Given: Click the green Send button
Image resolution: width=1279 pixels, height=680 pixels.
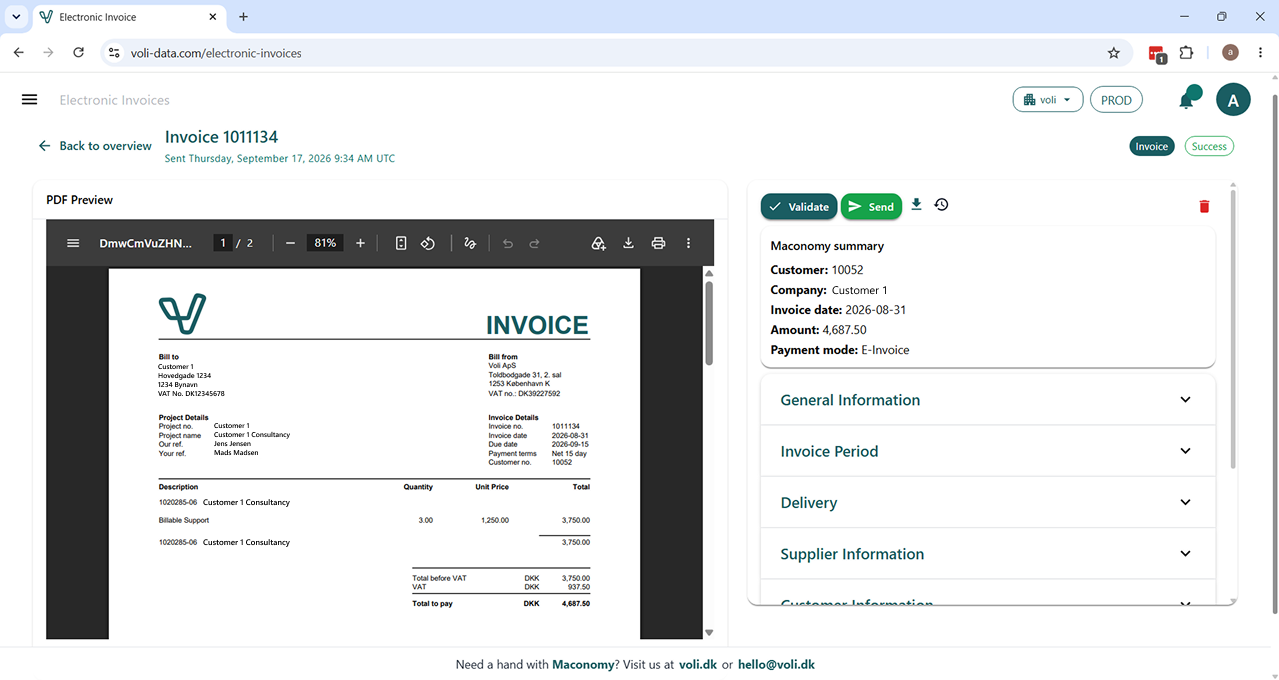Looking at the screenshot, I should (871, 206).
